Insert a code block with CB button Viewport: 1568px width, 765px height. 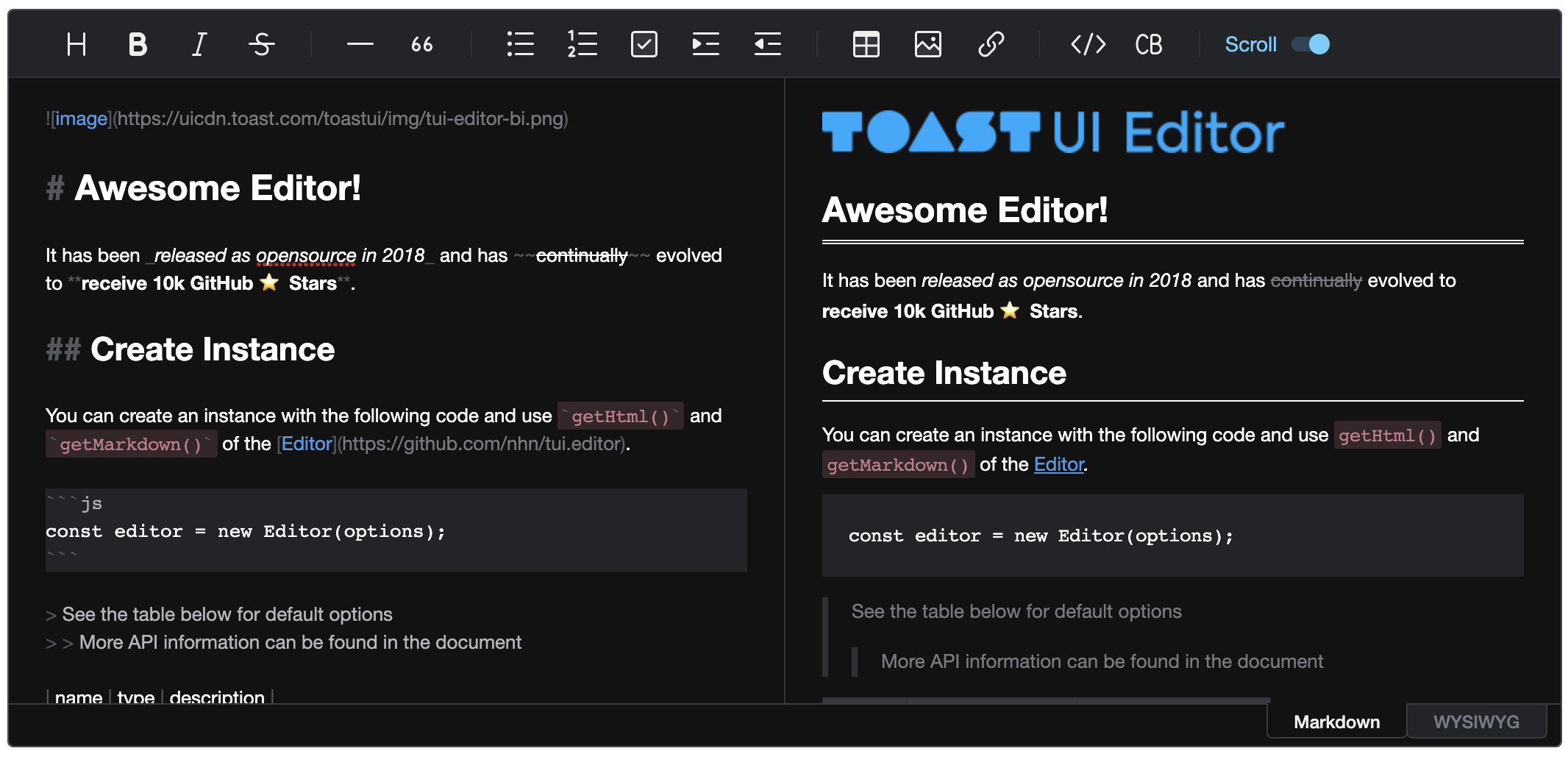click(1147, 44)
